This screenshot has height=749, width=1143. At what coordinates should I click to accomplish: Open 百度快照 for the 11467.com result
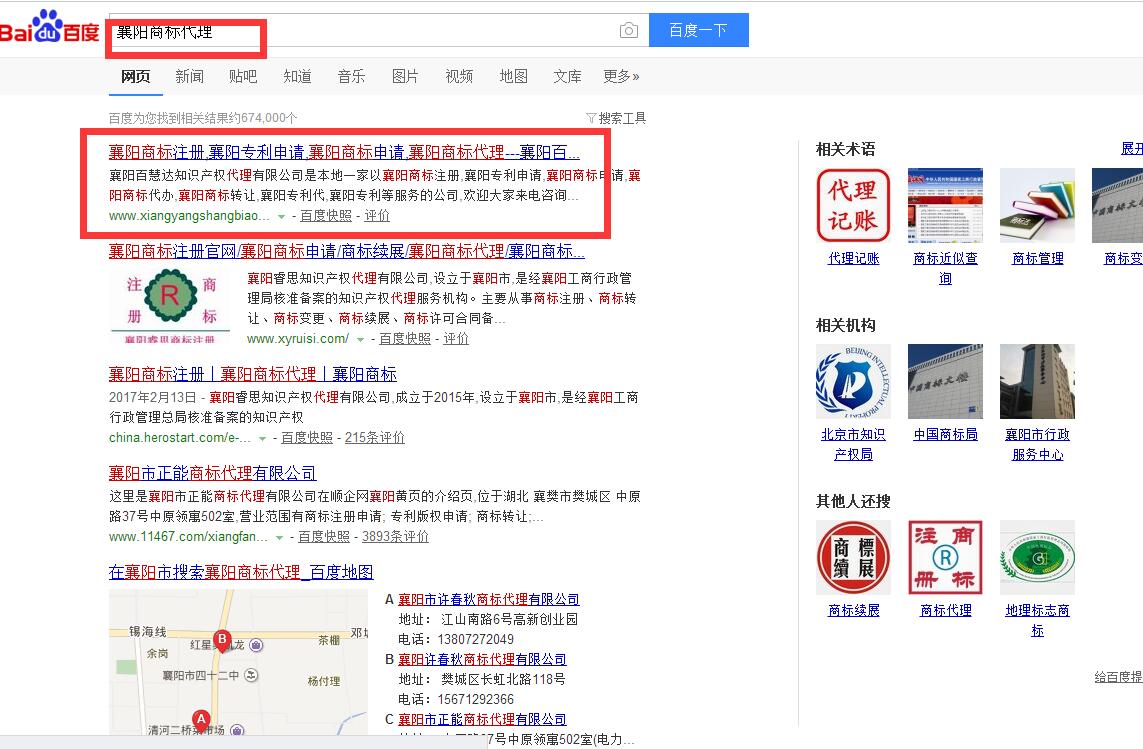pyautogui.click(x=324, y=537)
